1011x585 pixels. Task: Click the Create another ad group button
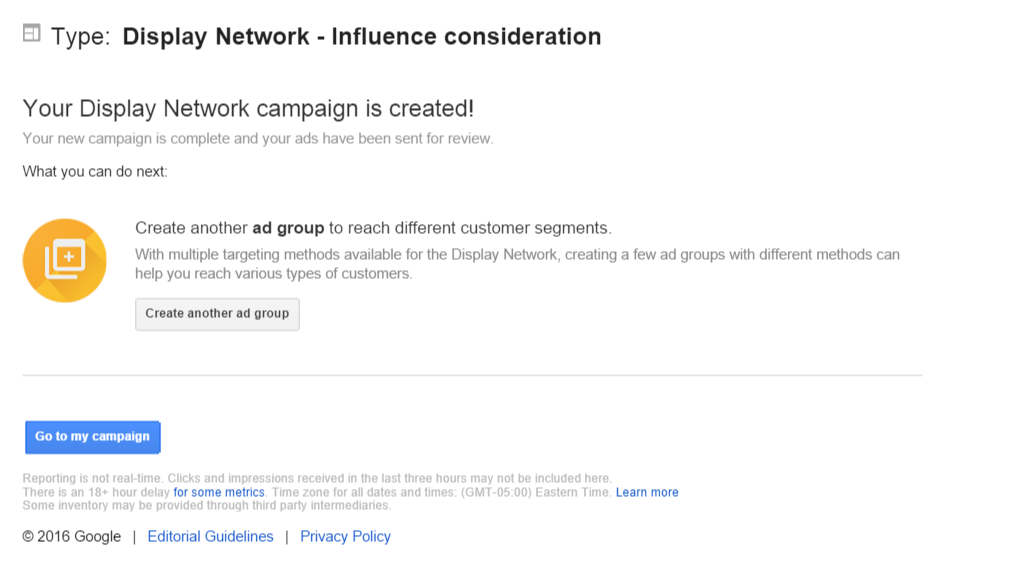217,314
